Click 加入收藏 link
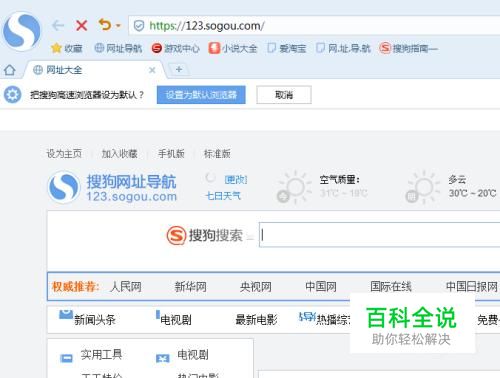Viewport: 500px width, 378px height. [x=119, y=154]
